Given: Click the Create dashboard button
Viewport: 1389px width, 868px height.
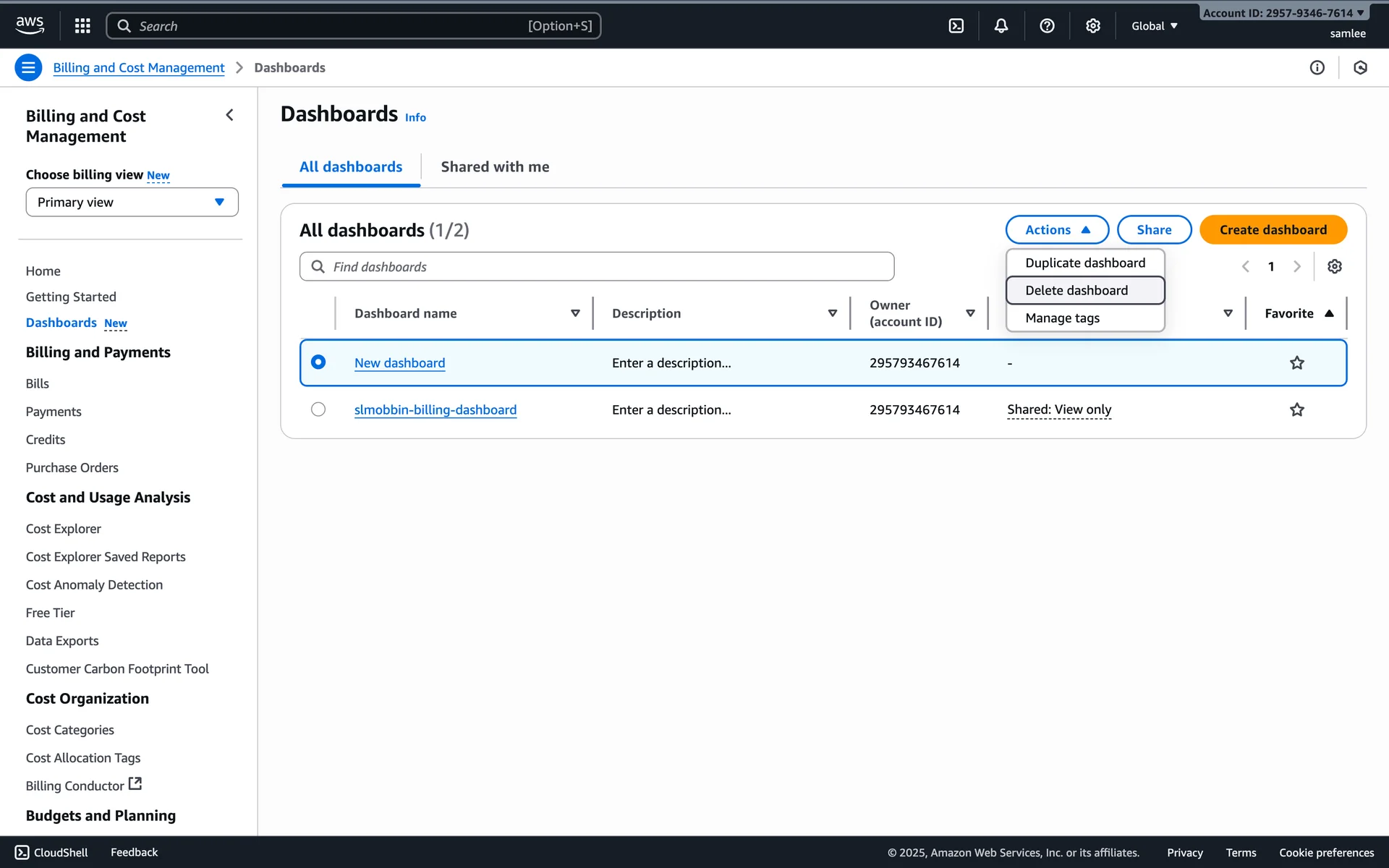Looking at the screenshot, I should tap(1273, 230).
